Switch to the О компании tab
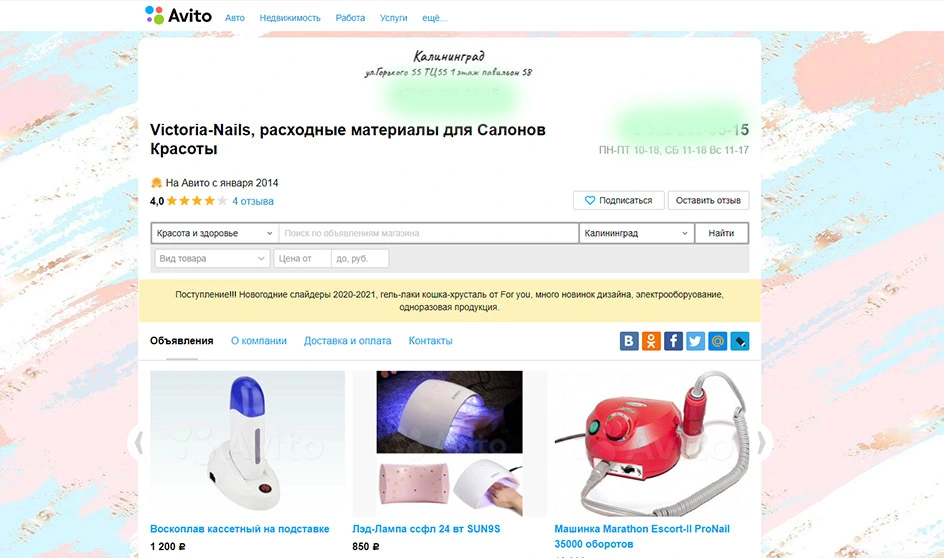 (259, 341)
